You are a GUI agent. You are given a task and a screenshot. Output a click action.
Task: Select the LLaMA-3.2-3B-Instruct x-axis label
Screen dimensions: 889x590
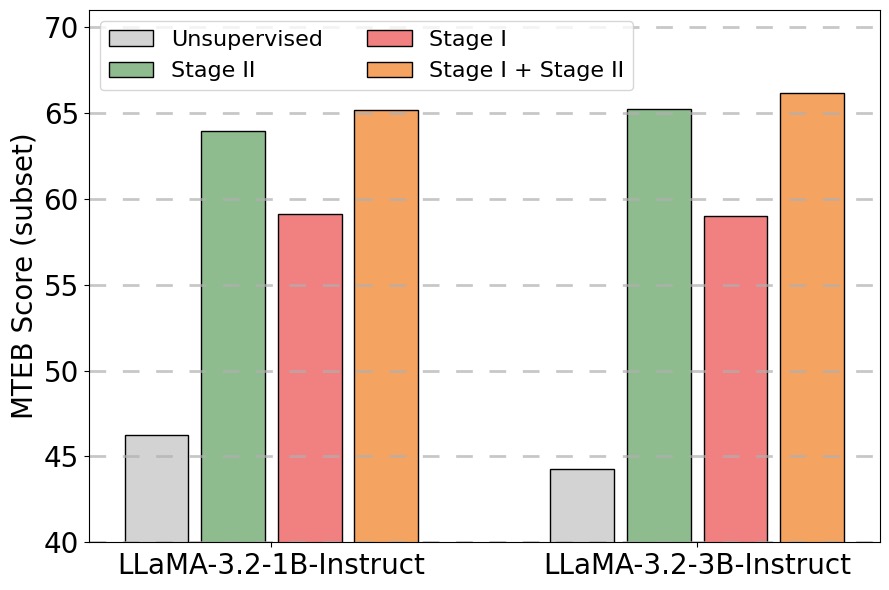[x=697, y=564]
